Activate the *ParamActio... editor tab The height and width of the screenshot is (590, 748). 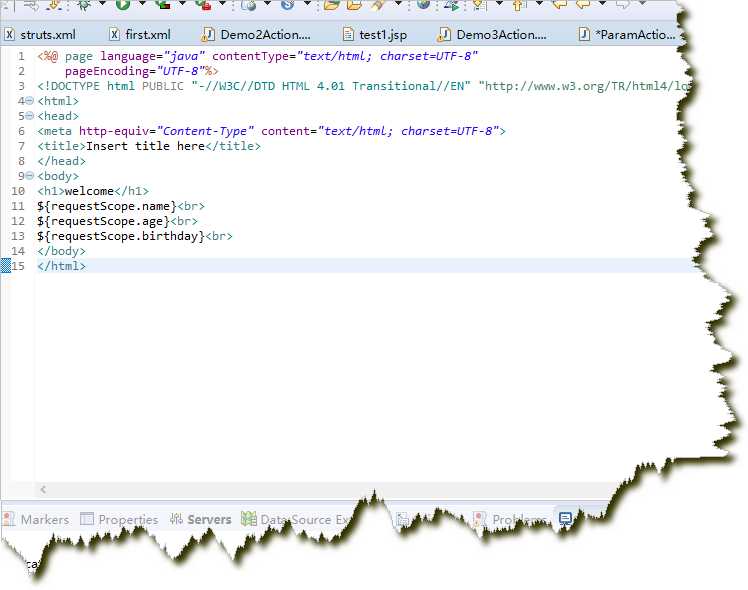click(627, 34)
